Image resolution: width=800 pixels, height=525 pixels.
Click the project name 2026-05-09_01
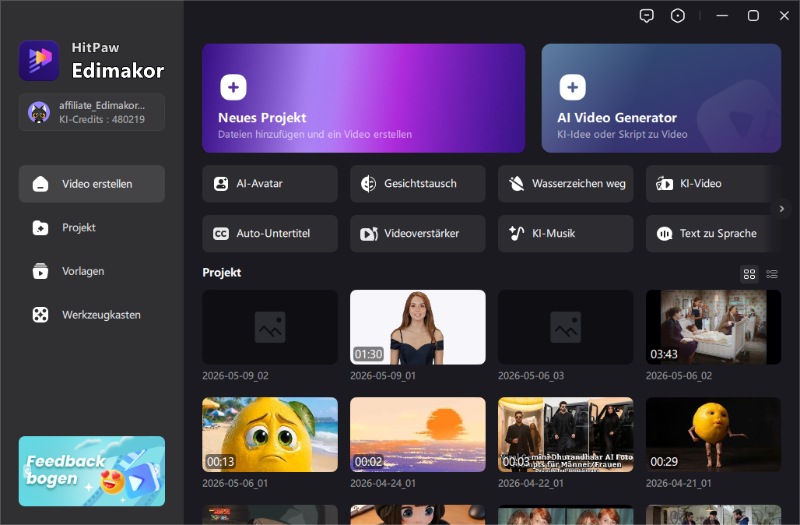click(x=383, y=376)
